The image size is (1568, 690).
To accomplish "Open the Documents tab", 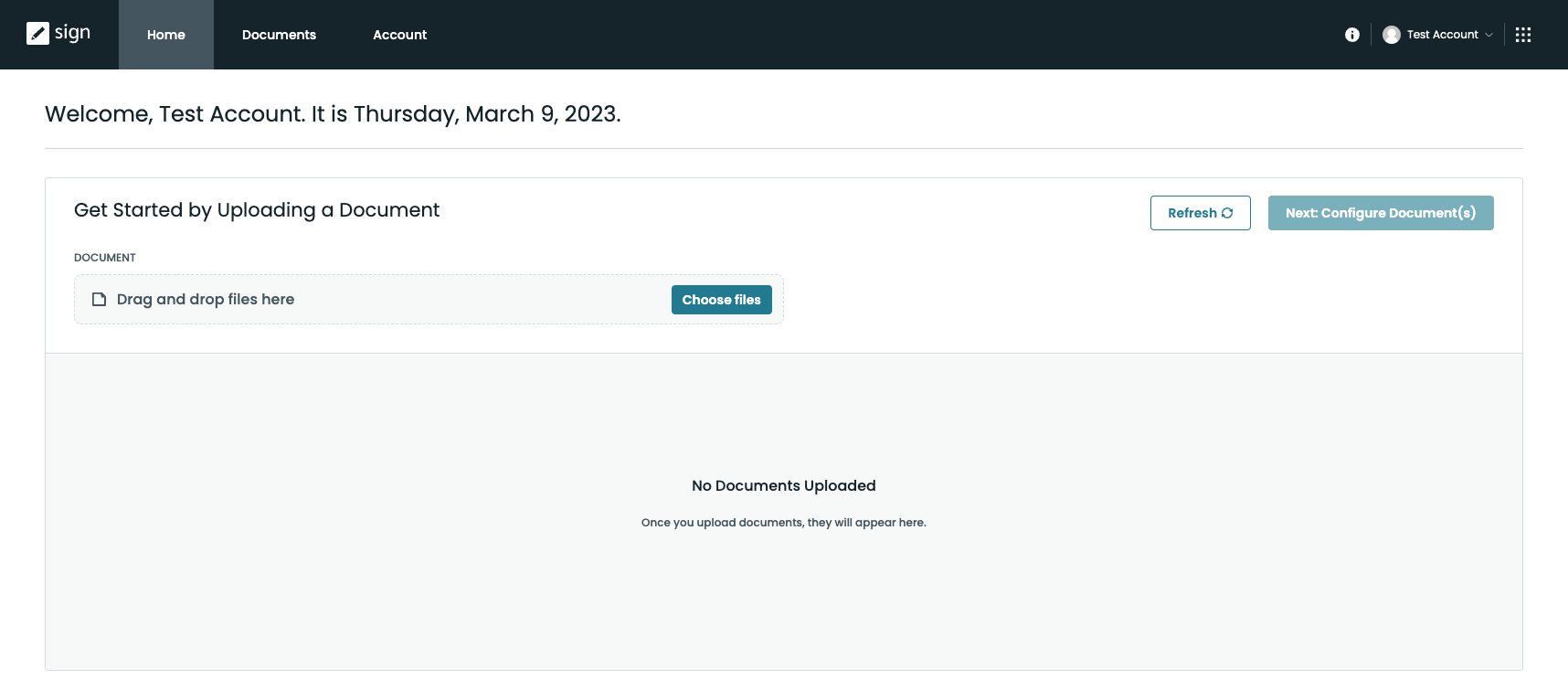I will [279, 35].
